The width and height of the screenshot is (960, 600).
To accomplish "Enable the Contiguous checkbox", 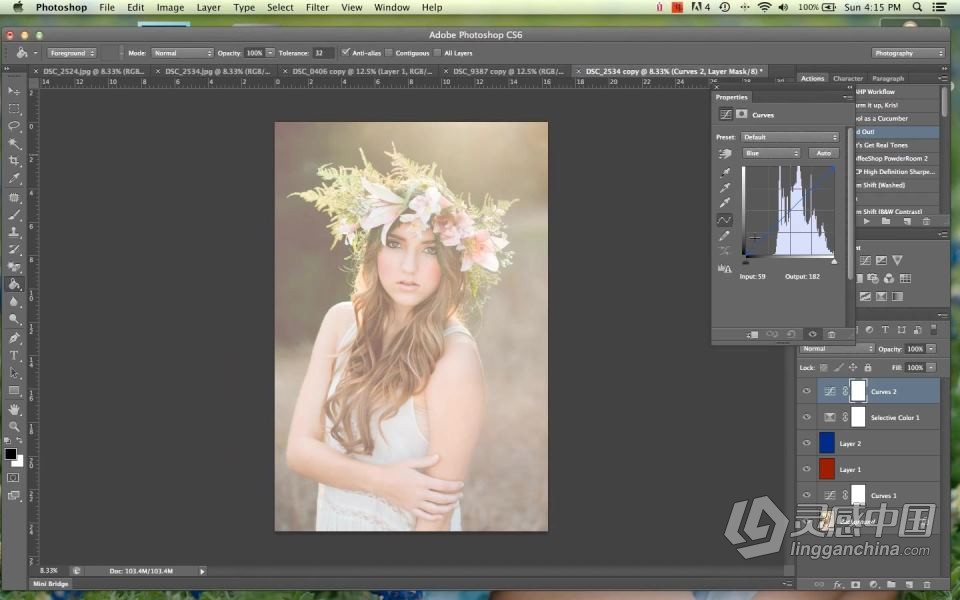I will 389,53.
